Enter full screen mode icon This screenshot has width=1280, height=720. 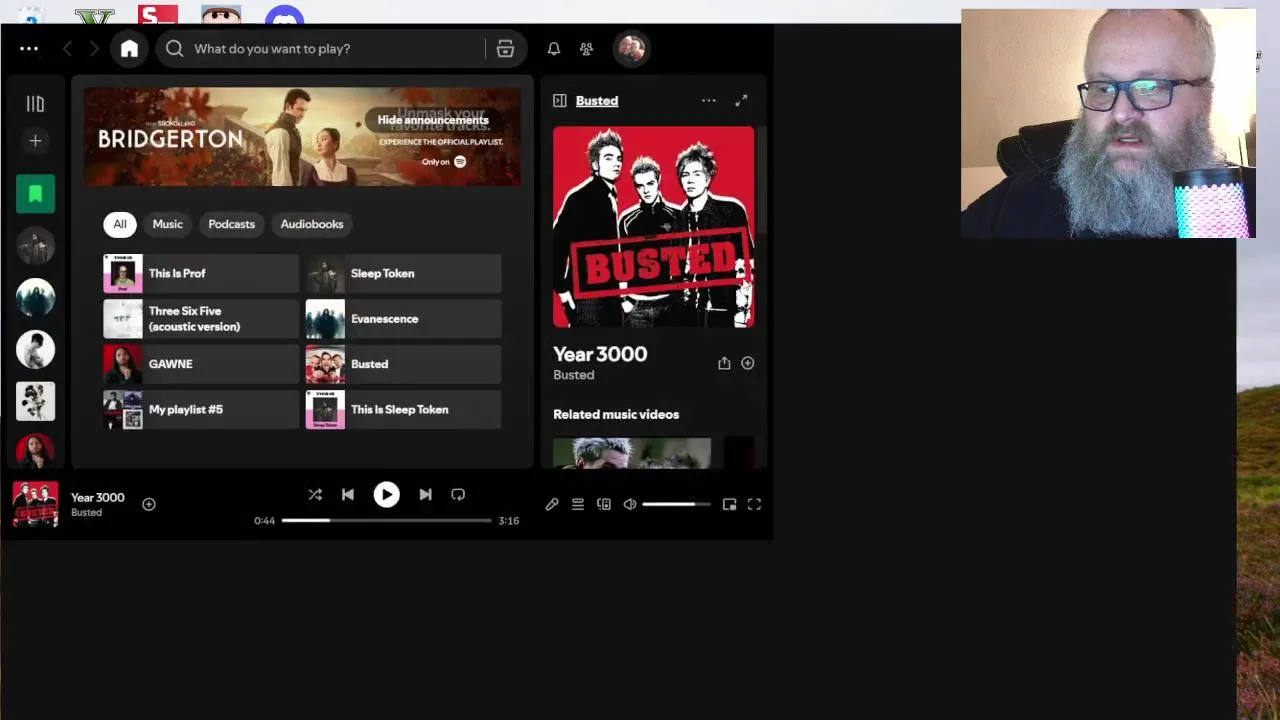coord(755,504)
